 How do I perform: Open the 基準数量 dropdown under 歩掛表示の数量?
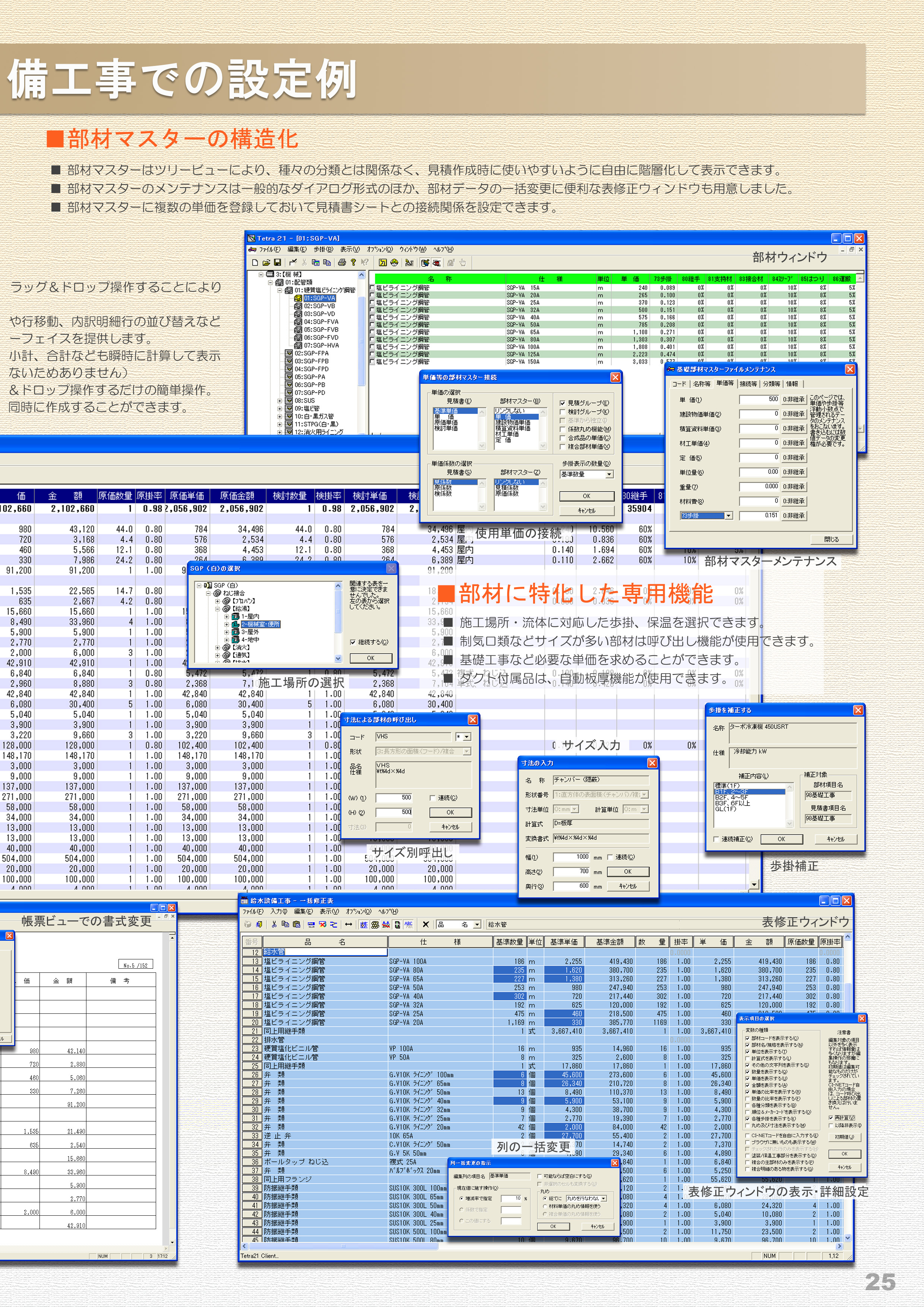tap(608, 474)
